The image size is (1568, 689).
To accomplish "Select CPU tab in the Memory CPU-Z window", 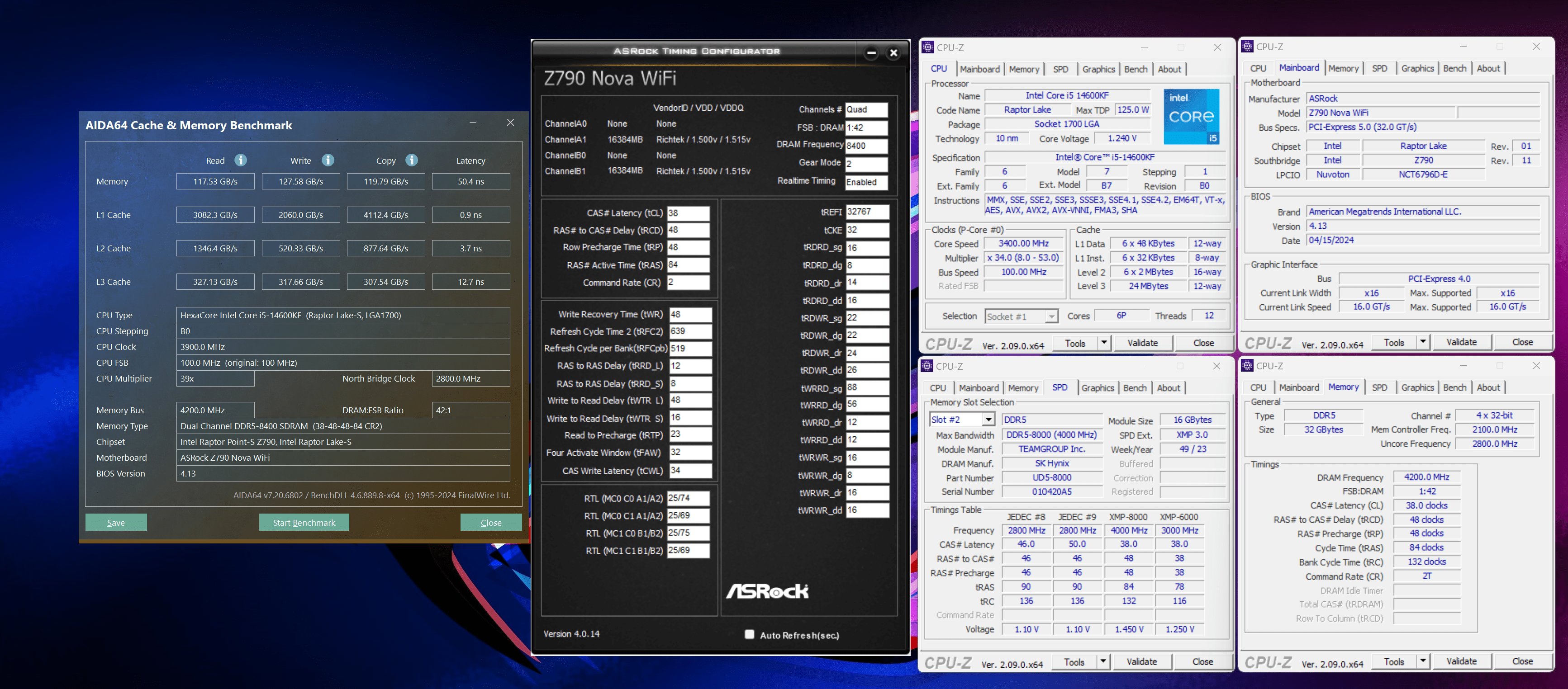I will (x=1258, y=387).
